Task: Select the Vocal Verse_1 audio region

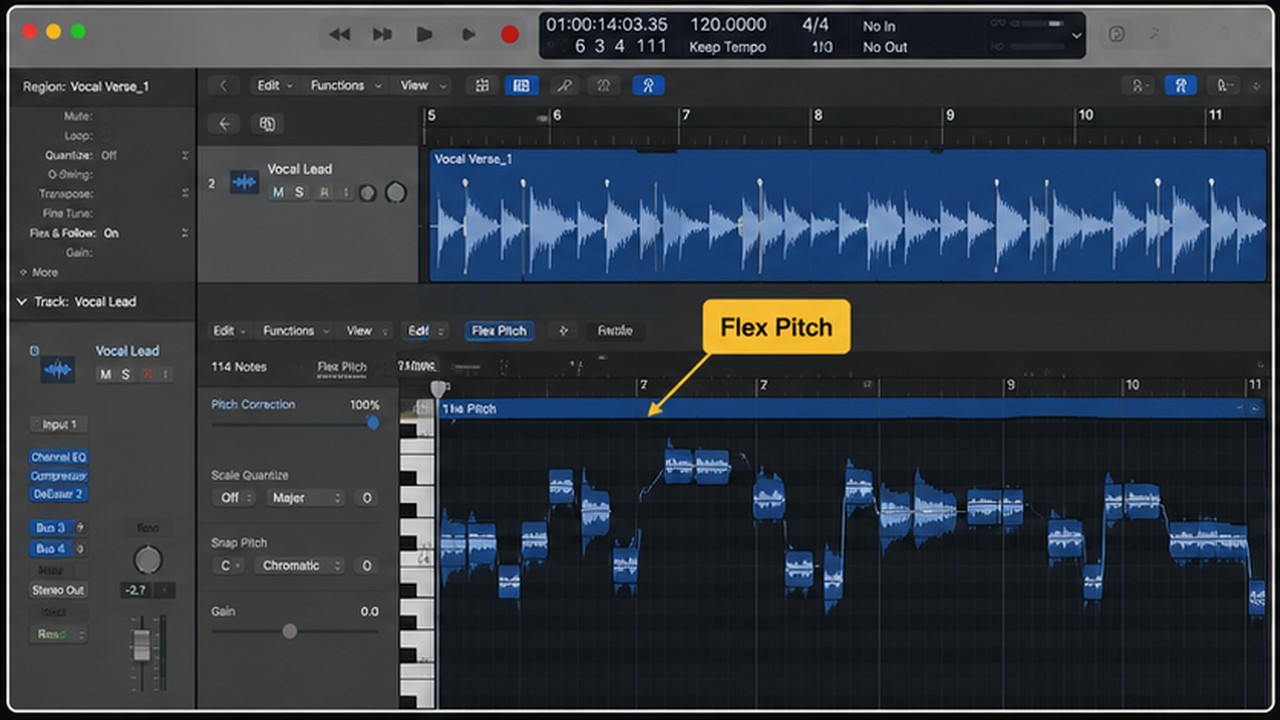Action: (847, 215)
